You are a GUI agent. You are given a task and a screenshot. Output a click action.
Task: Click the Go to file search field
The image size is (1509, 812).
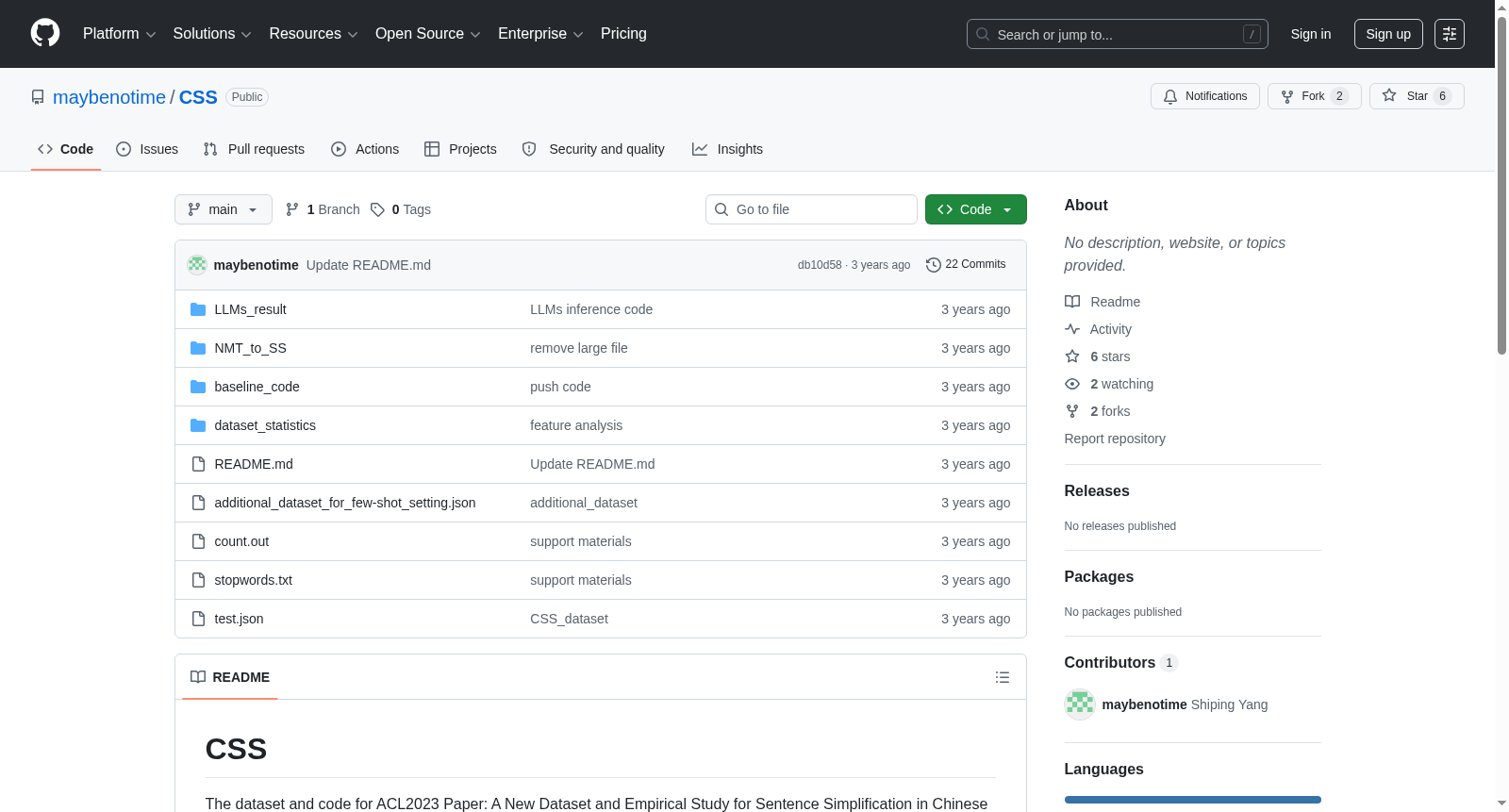pyautogui.click(x=811, y=209)
